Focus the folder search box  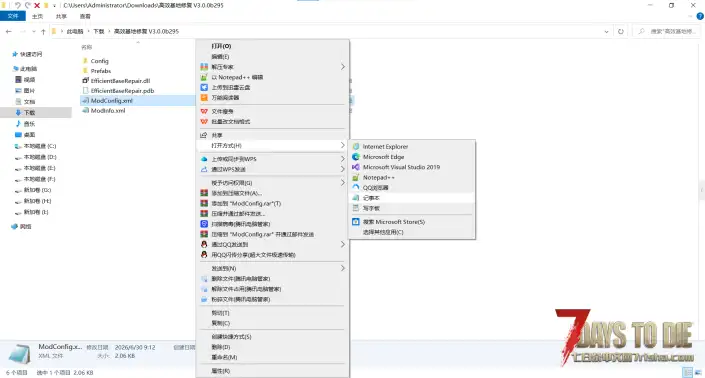[x=667, y=31]
